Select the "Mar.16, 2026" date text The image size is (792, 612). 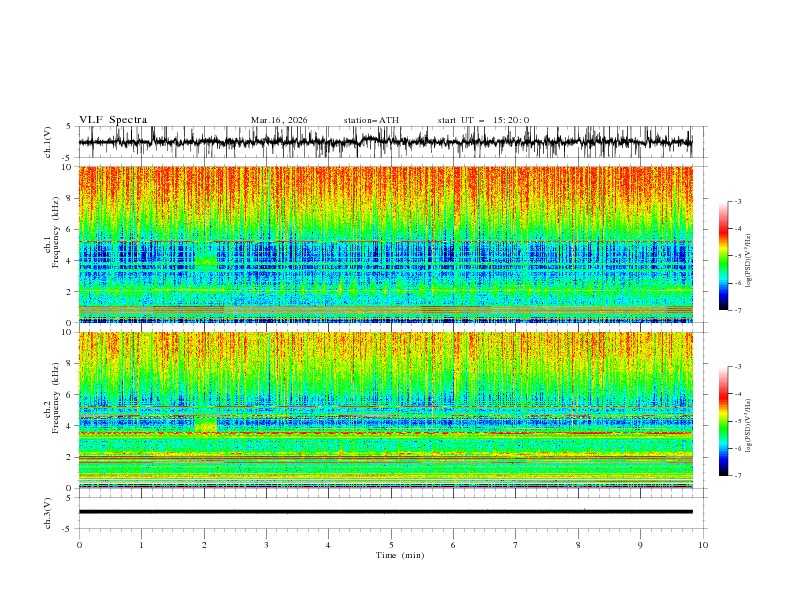click(279, 120)
